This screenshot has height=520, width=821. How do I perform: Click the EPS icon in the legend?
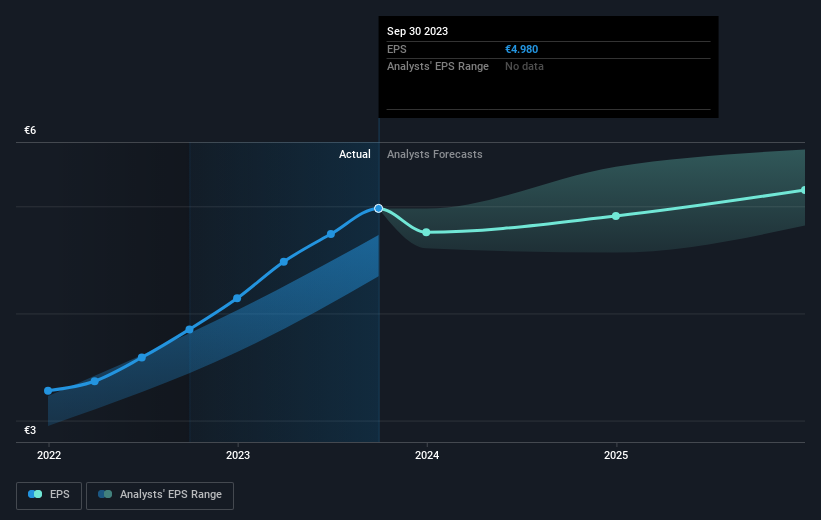pyautogui.click(x=35, y=494)
